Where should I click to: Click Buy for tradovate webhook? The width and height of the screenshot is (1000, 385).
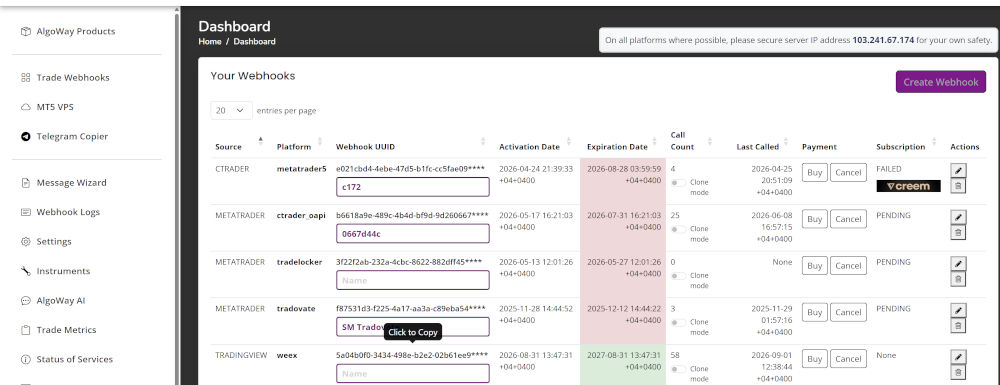[x=814, y=312]
